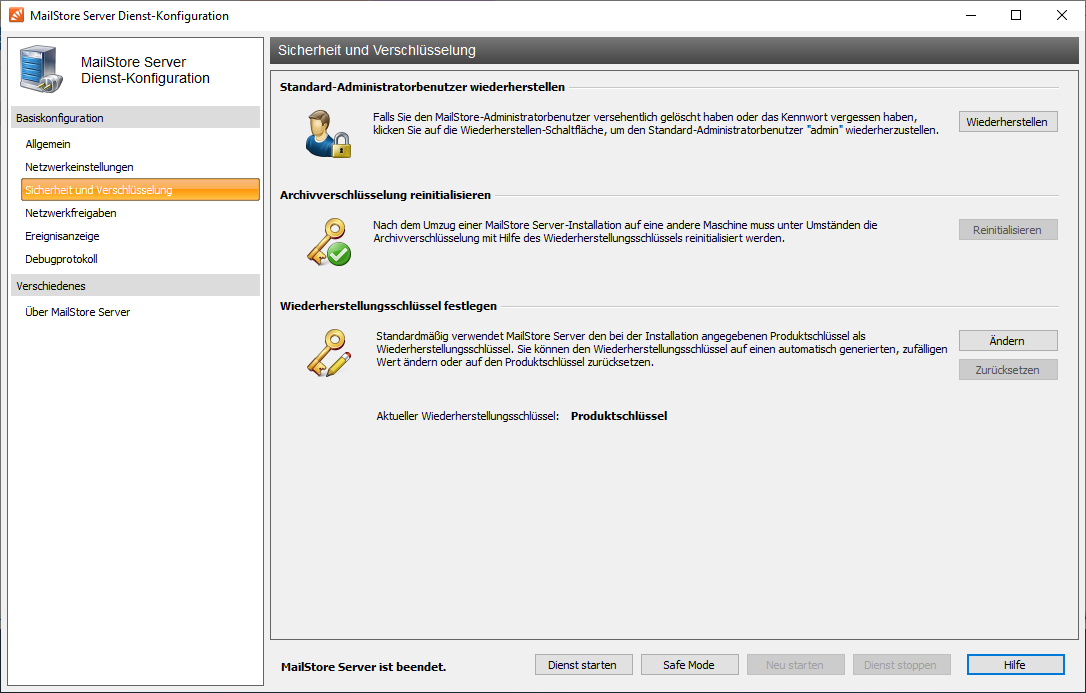Click heading Wiederherstellungsschlüssel festlegen
This screenshot has width=1086, height=693.
(389, 306)
